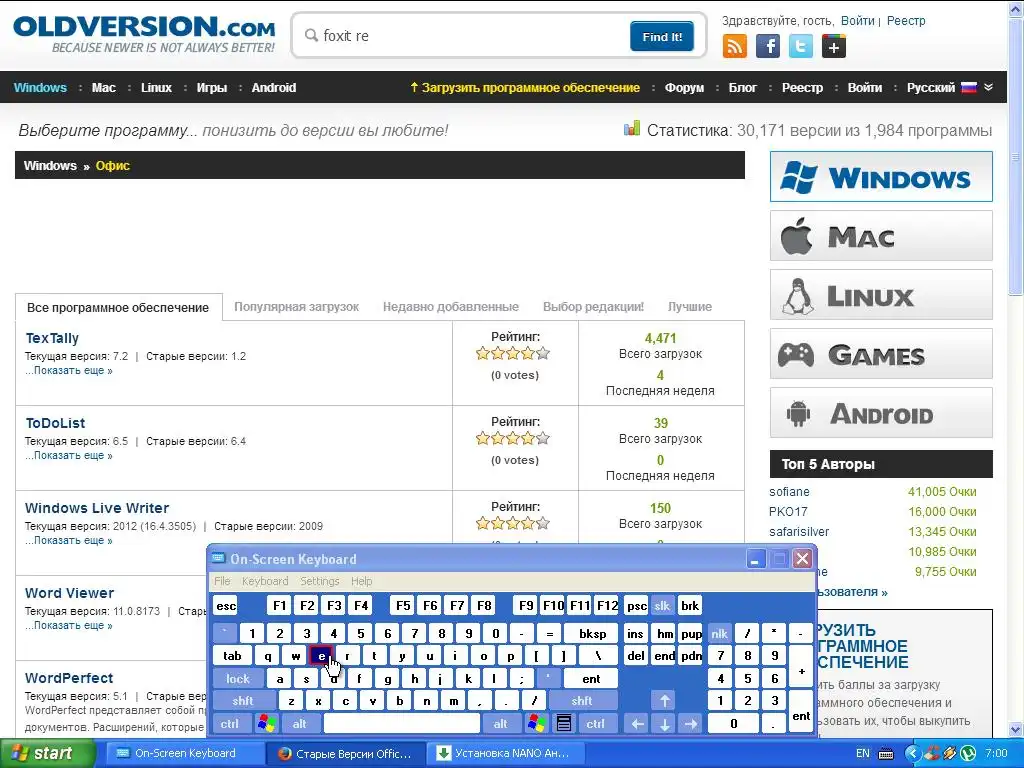Open the Facebook icon in header
1024x768 pixels.
pyautogui.click(x=768, y=46)
